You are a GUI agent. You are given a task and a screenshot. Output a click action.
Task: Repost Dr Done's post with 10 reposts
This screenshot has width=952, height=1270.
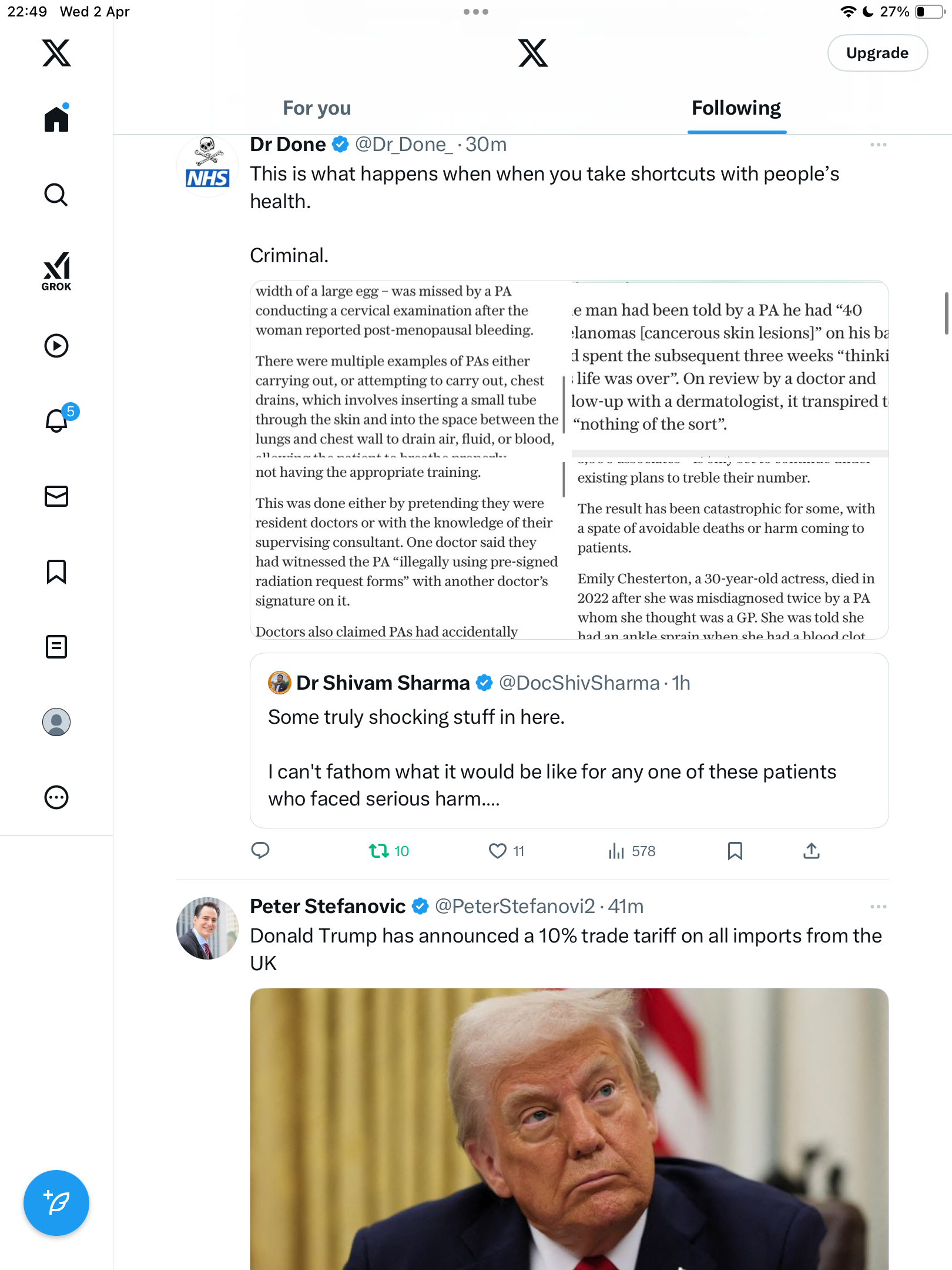pyautogui.click(x=388, y=851)
